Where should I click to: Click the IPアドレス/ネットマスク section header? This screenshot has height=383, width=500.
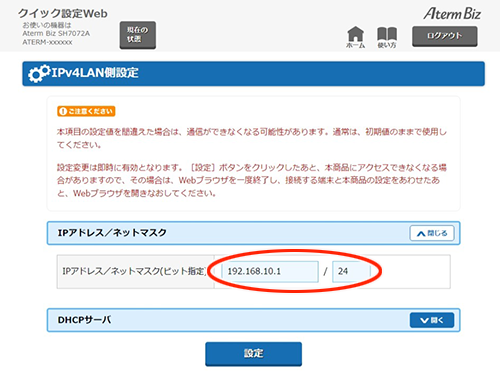click(x=253, y=233)
